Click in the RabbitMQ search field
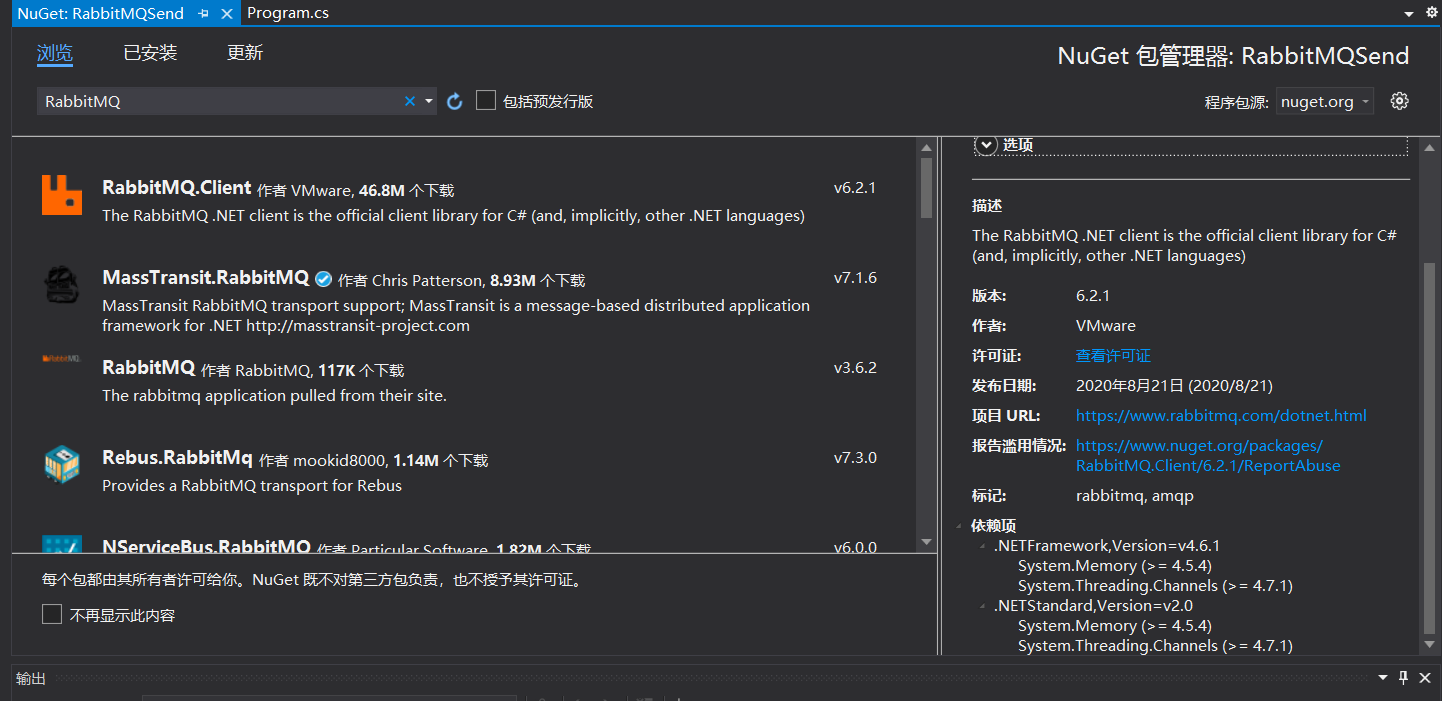The image size is (1442, 701). [220, 101]
